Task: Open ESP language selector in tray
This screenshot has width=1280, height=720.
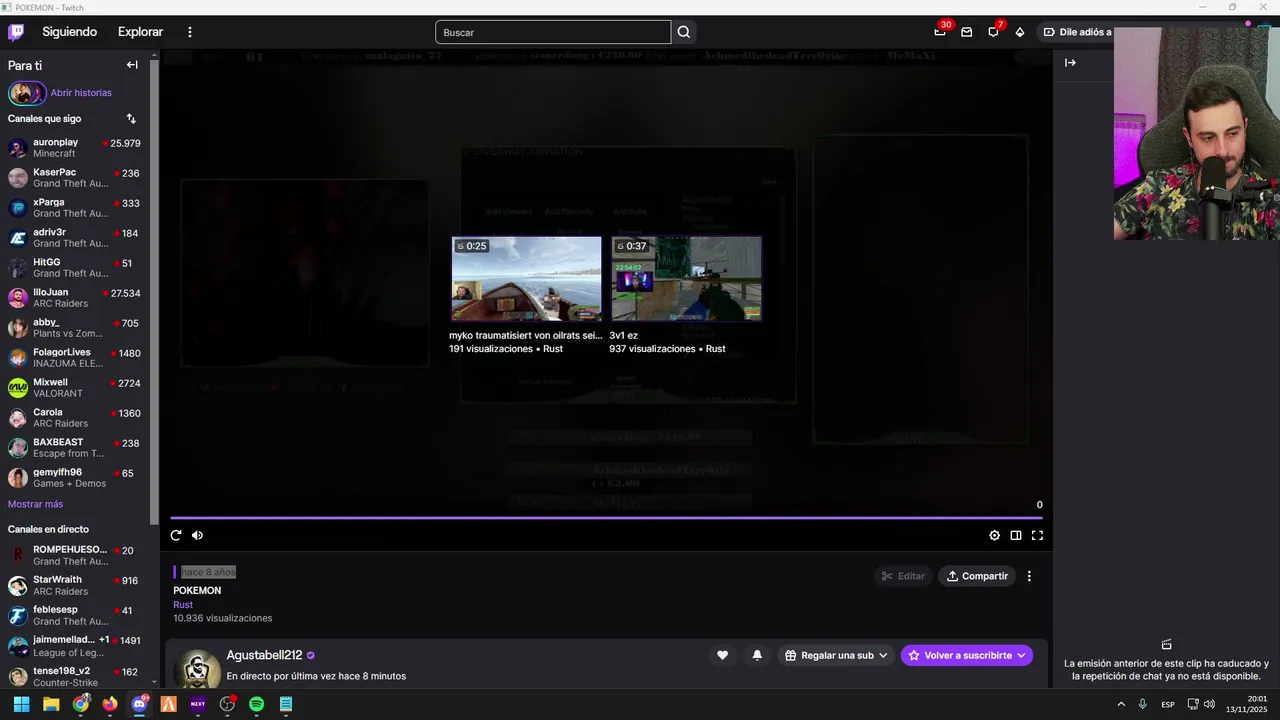Action: 1168,704
